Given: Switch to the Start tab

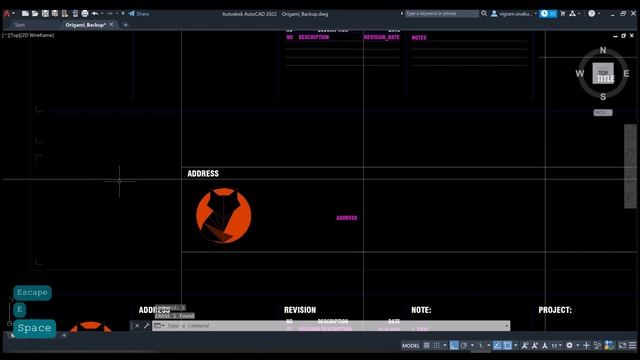Looking at the screenshot, I should tap(20, 25).
